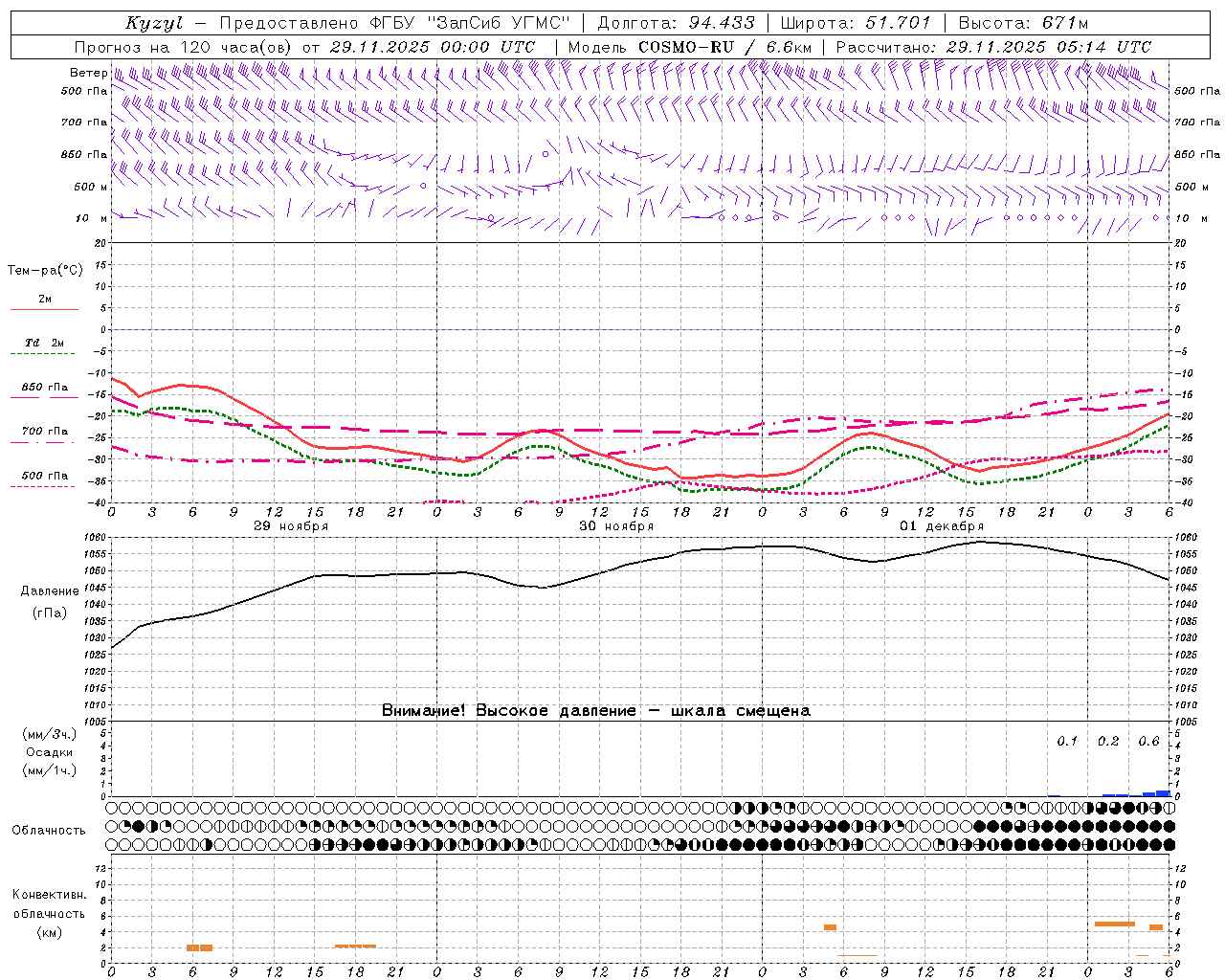Click the precipitation amount 0.1
The image size is (1225, 980).
(x=1067, y=742)
